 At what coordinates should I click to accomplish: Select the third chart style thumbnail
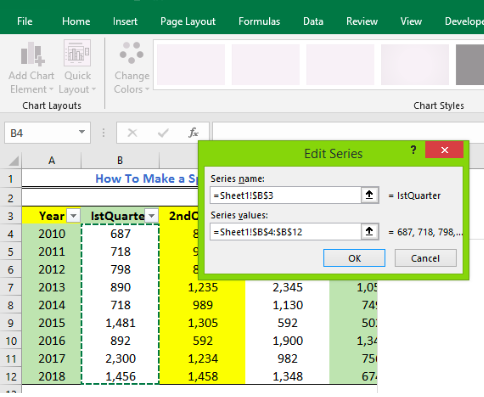340,64
